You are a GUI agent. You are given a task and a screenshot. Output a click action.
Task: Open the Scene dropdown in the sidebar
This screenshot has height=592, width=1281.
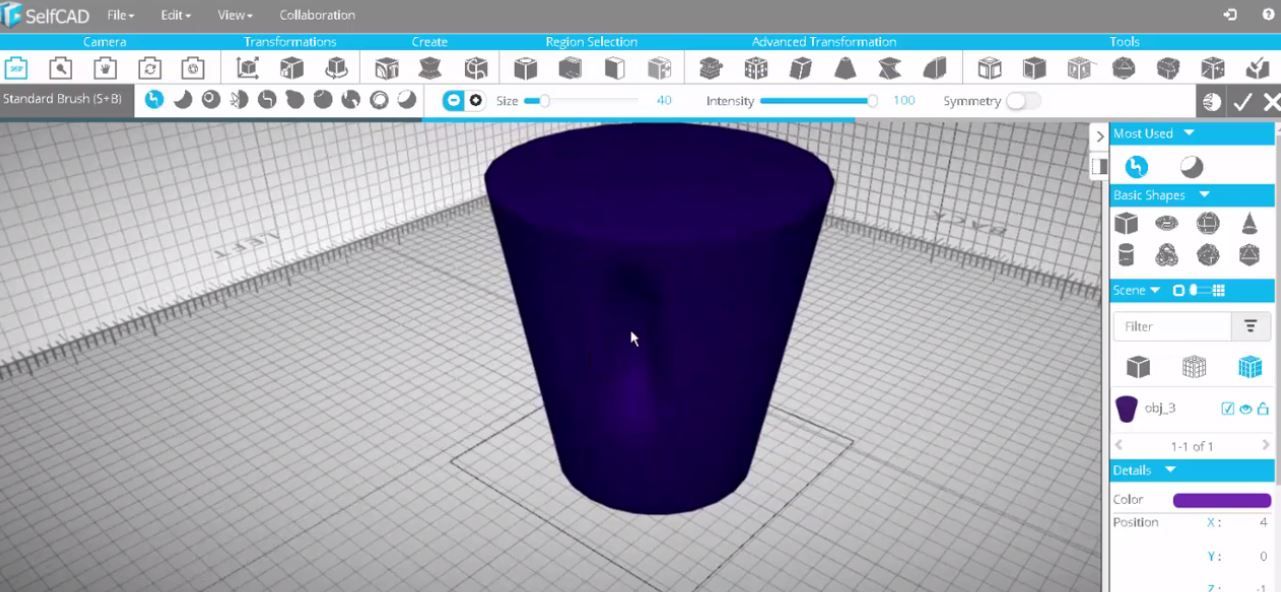pyautogui.click(x=1136, y=290)
